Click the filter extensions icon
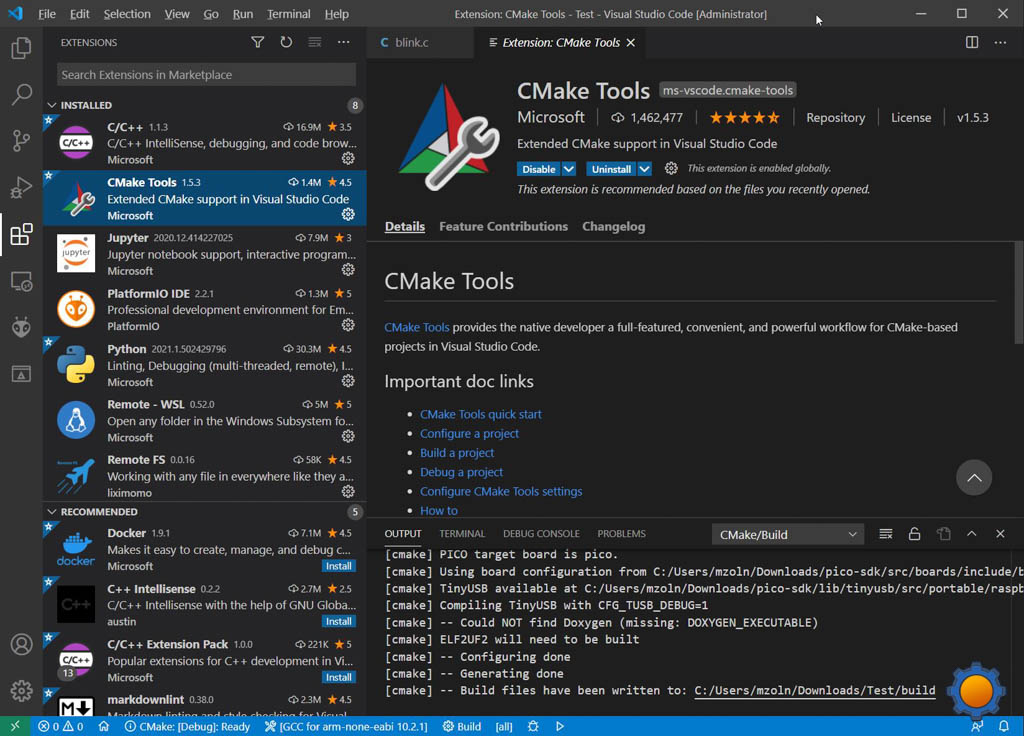The image size is (1024, 736). coord(257,42)
